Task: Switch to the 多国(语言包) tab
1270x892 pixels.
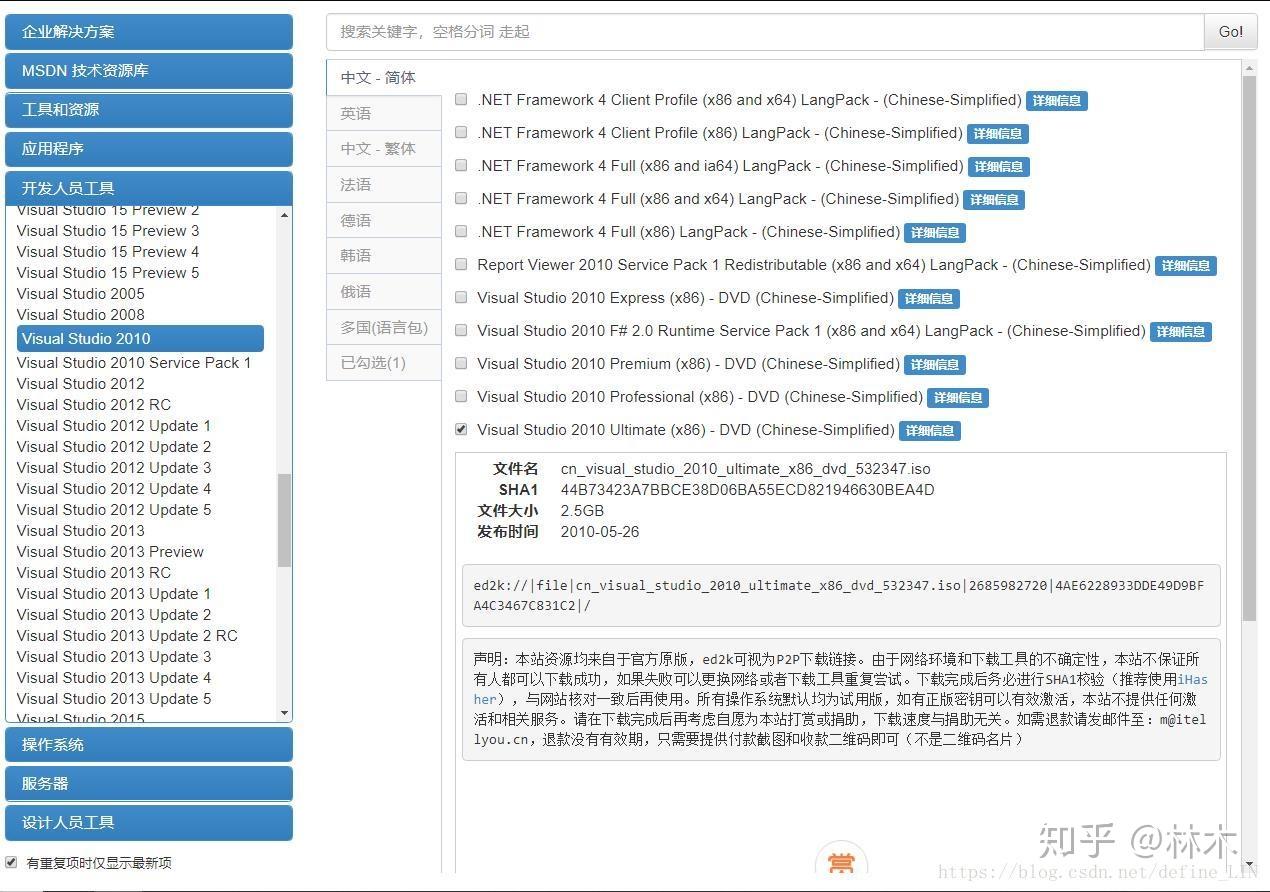Action: tap(383, 327)
